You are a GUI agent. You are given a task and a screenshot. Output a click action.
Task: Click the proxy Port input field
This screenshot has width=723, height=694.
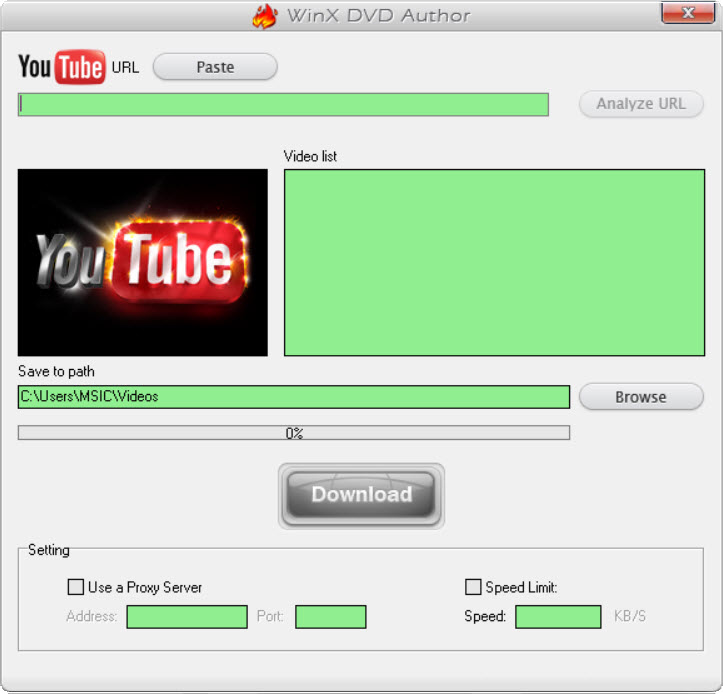point(331,617)
